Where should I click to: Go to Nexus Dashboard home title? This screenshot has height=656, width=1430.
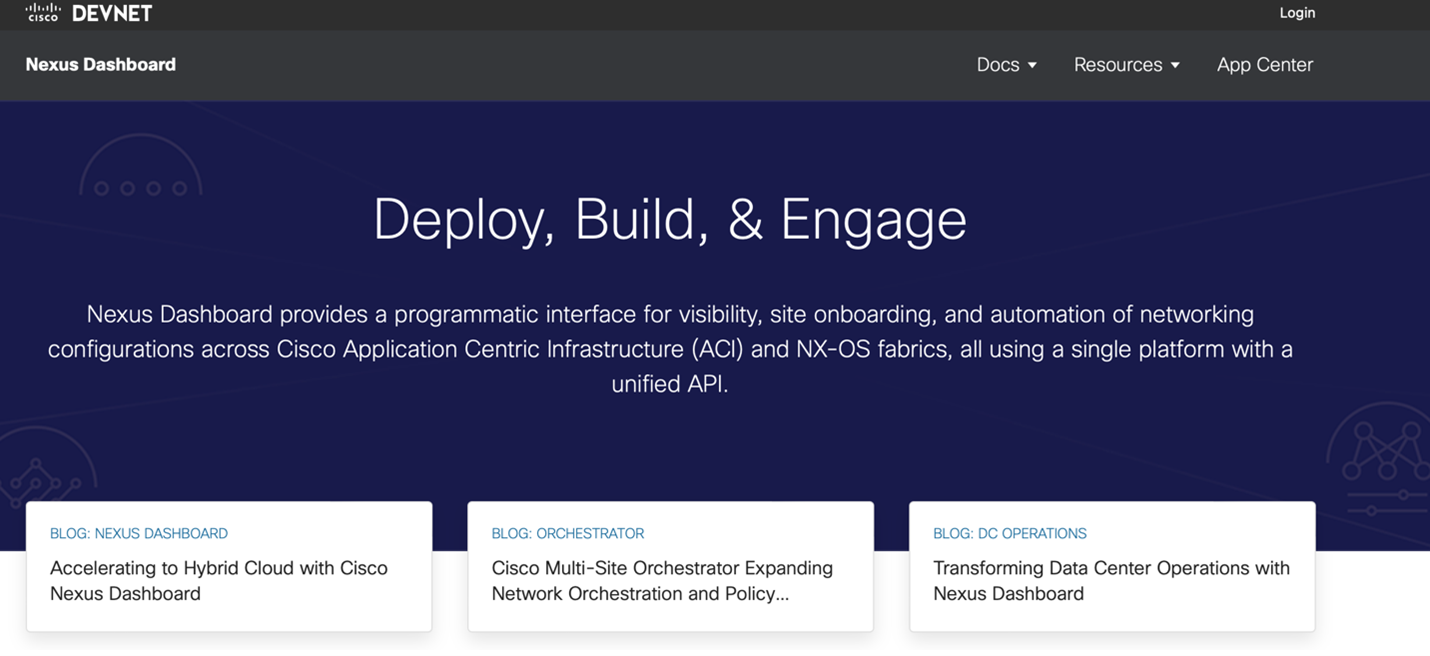pyautogui.click(x=100, y=65)
